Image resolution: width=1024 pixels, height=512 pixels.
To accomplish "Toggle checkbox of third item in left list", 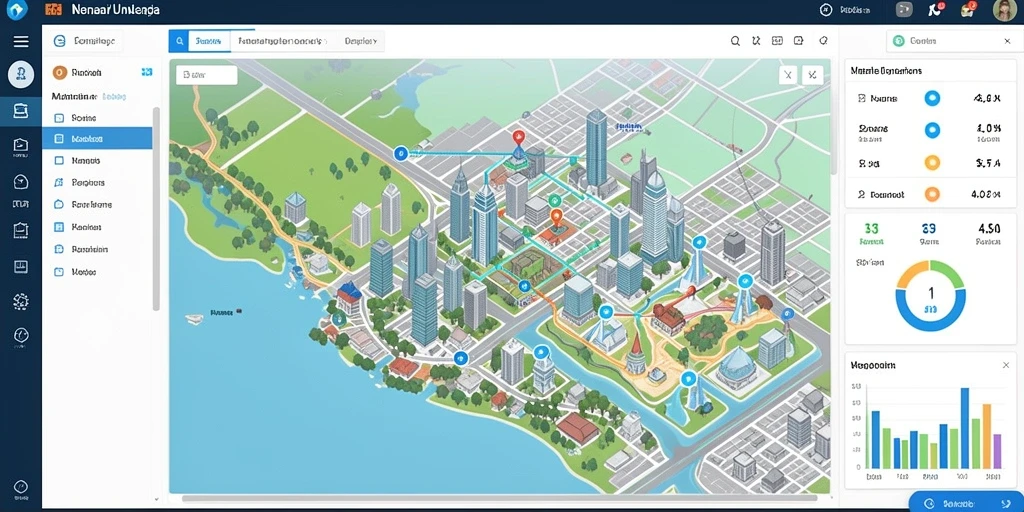I will 59,160.
